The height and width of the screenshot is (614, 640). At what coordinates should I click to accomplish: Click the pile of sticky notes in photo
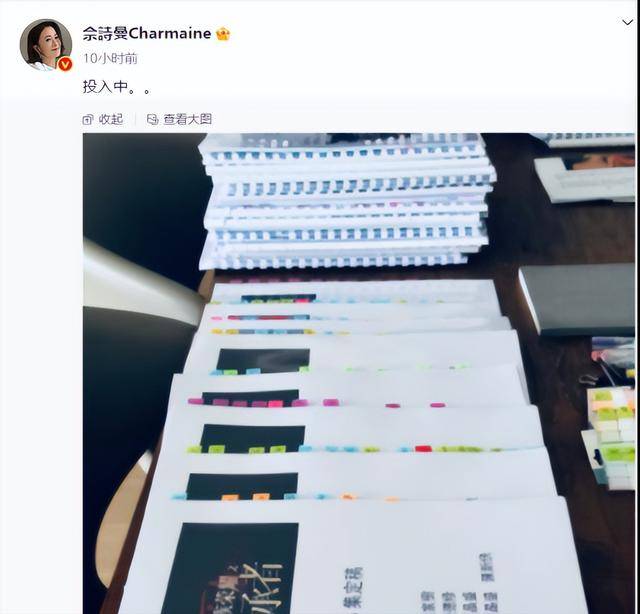609,437
